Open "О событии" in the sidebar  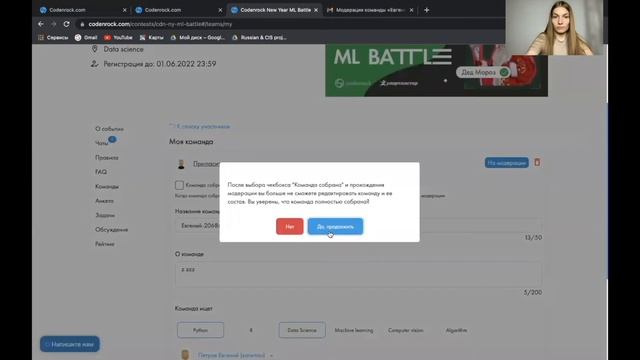click(109, 129)
